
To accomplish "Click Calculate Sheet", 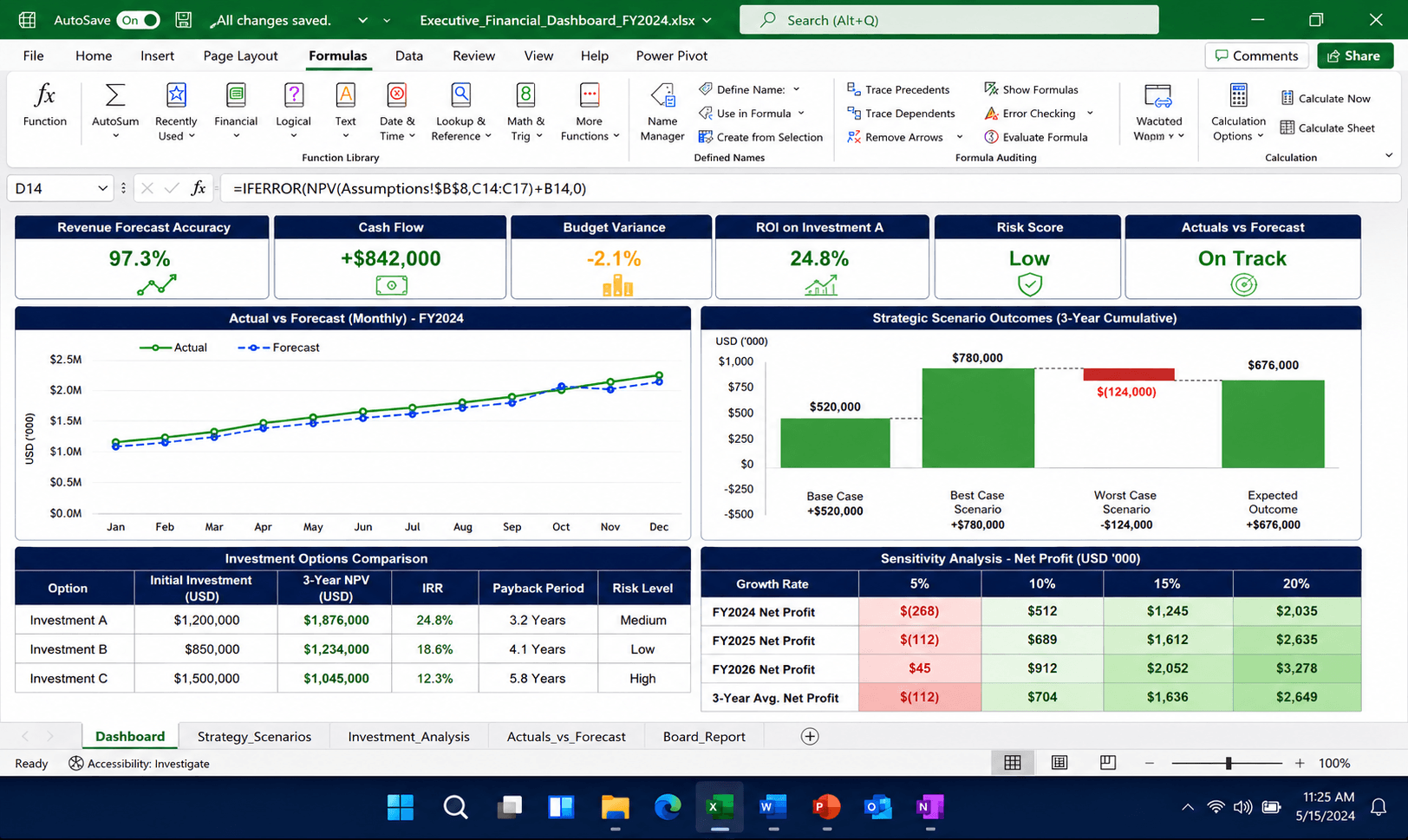I will click(1327, 128).
